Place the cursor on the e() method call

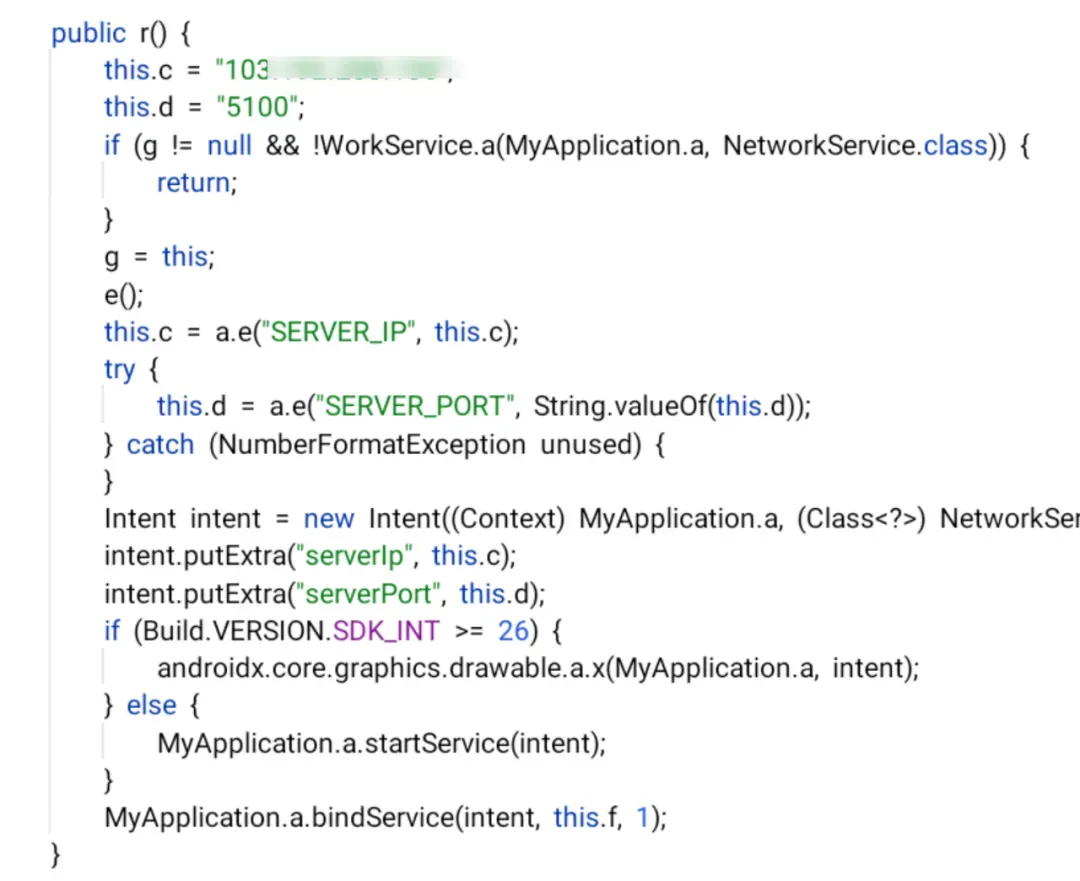pyautogui.click(x=122, y=295)
